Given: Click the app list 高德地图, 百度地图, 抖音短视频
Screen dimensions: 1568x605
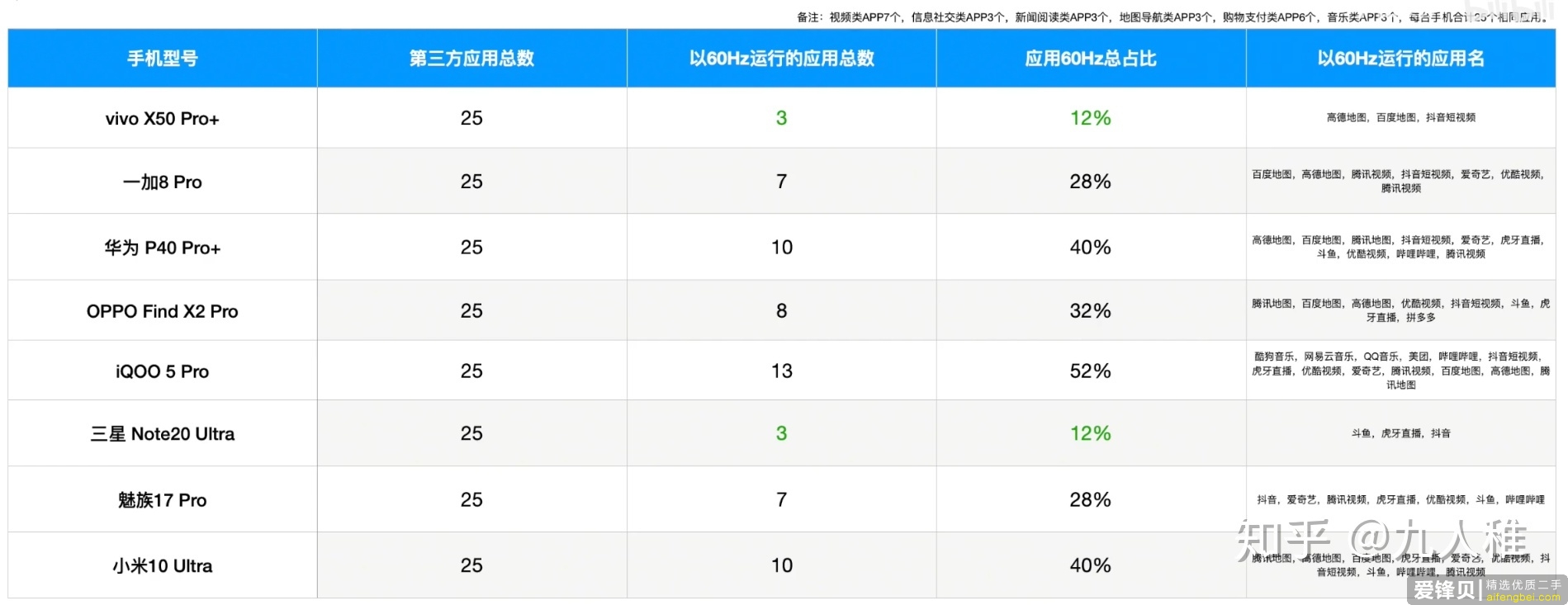Looking at the screenshot, I should 1400,118.
